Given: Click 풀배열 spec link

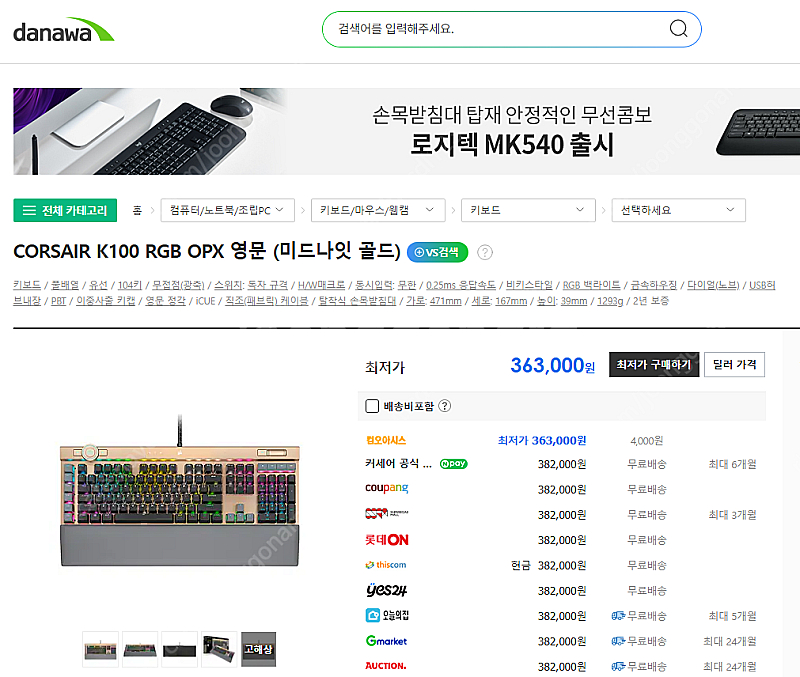Looking at the screenshot, I should pos(65,285).
